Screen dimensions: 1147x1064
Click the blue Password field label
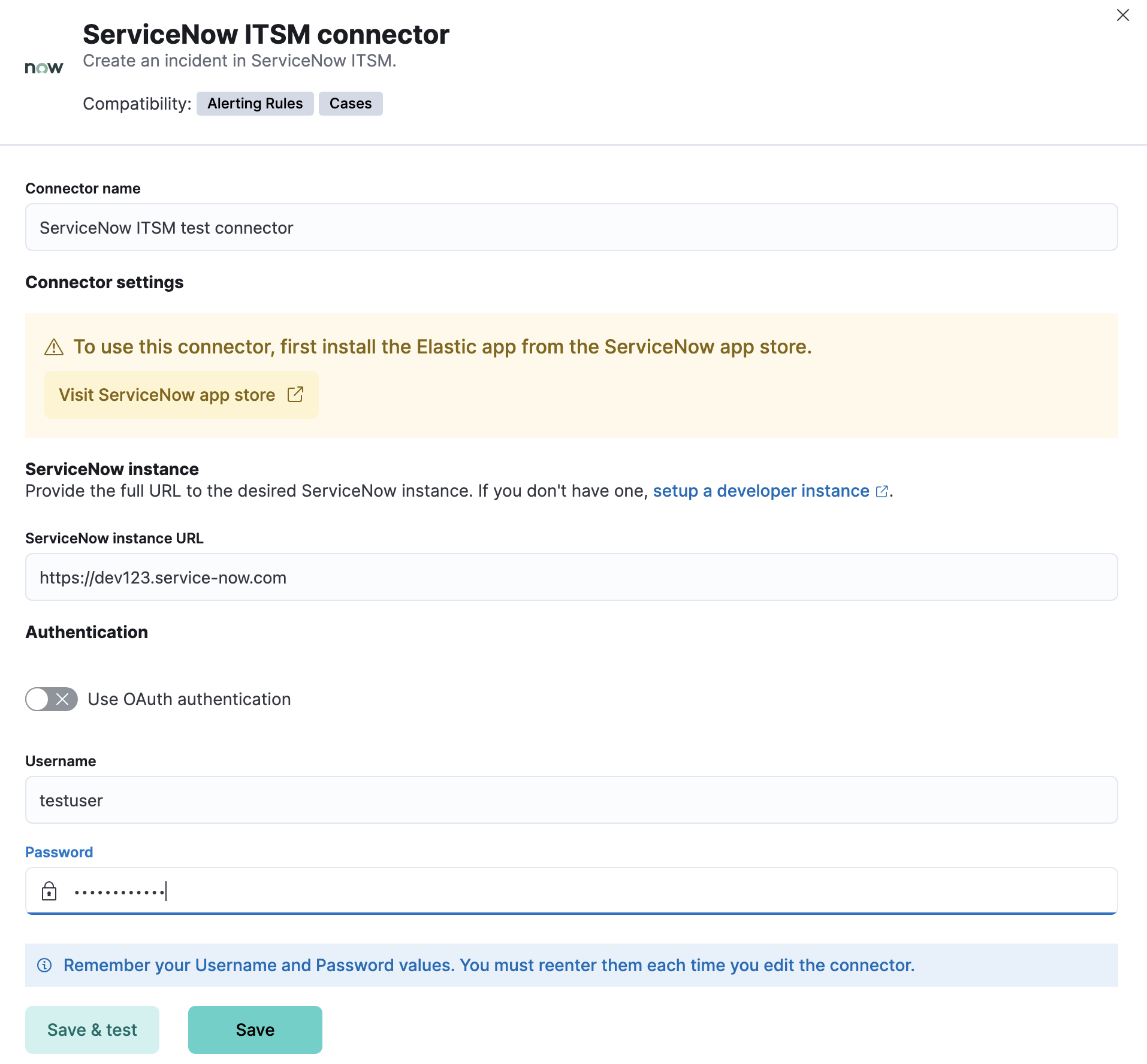(x=59, y=851)
